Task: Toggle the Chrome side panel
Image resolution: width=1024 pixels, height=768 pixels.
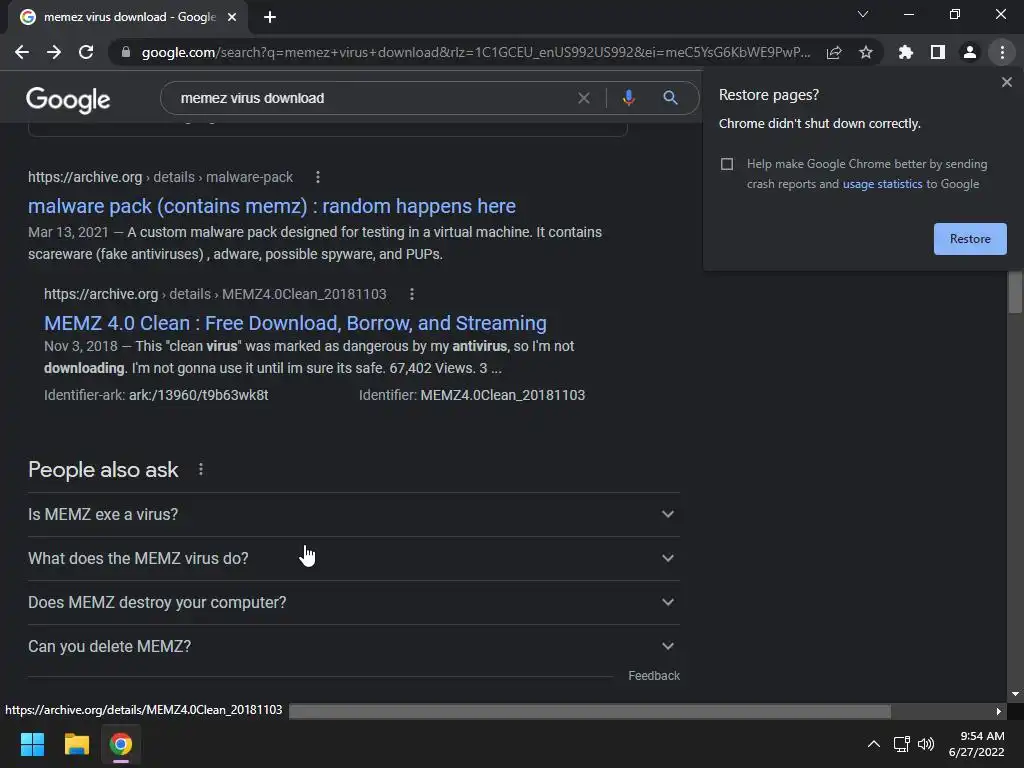Action: 938,52
